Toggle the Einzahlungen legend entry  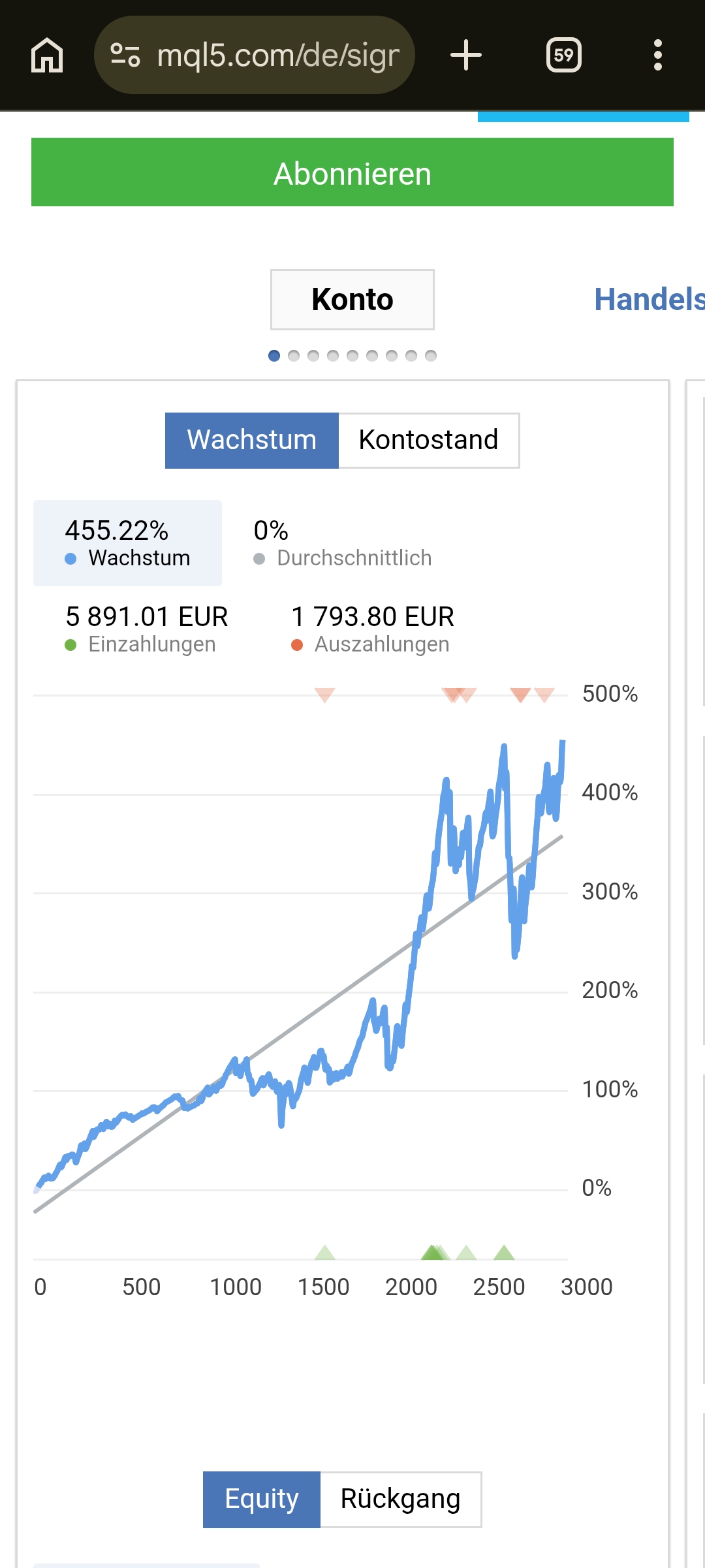click(x=146, y=629)
